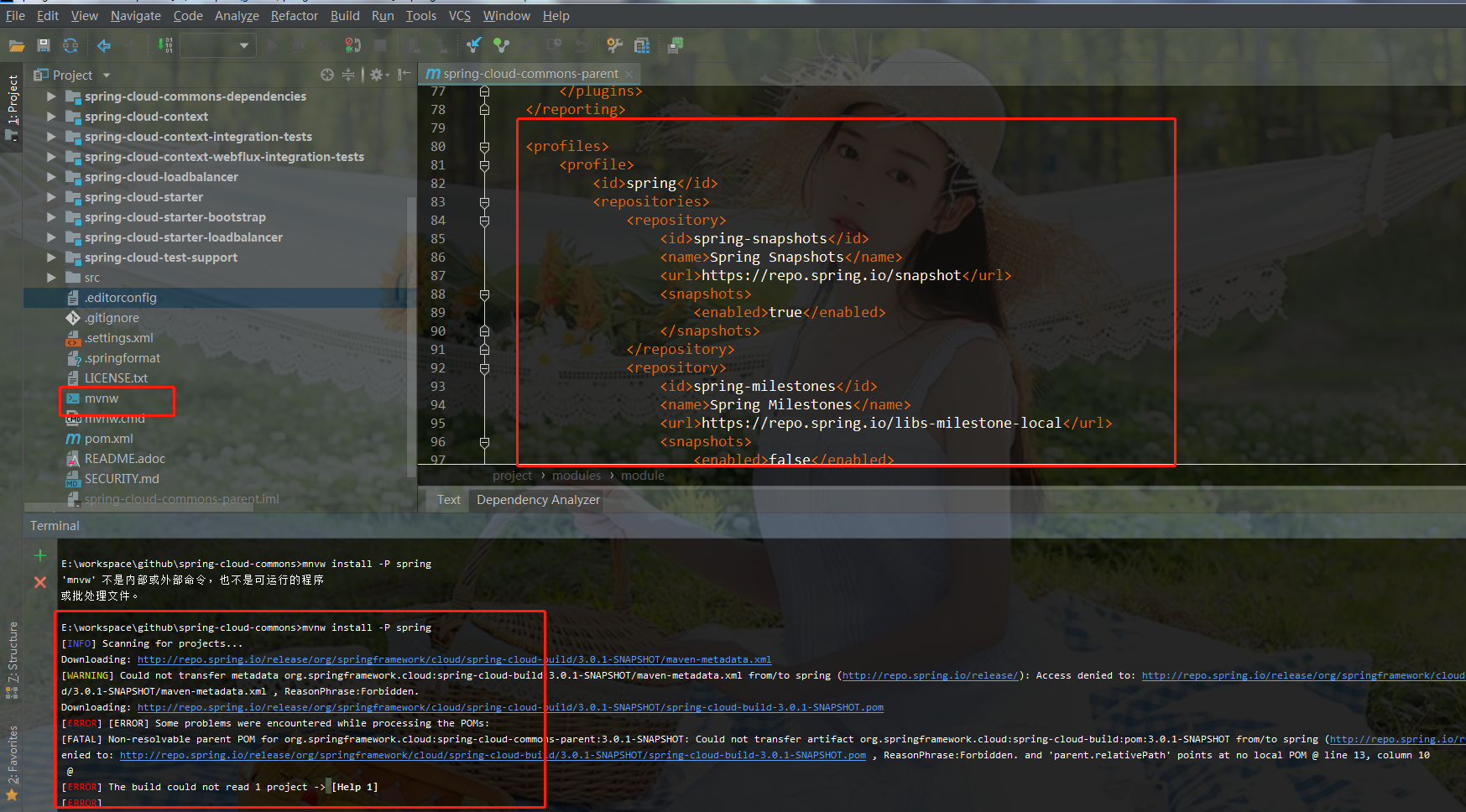1466x812 pixels.
Task: Open the VCS menu
Action: (460, 16)
